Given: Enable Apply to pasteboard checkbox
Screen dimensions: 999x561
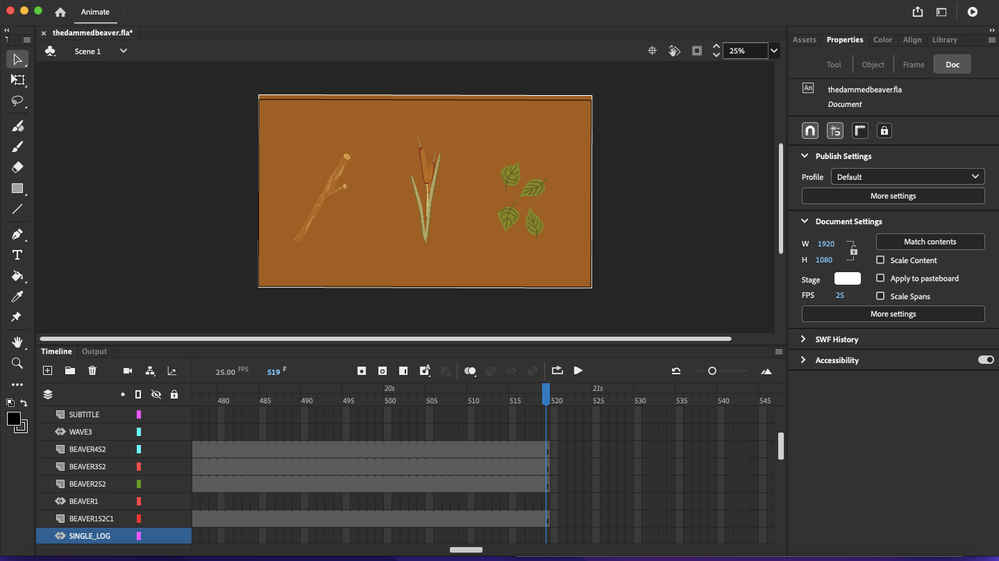Looking at the screenshot, I should pyautogui.click(x=880, y=278).
